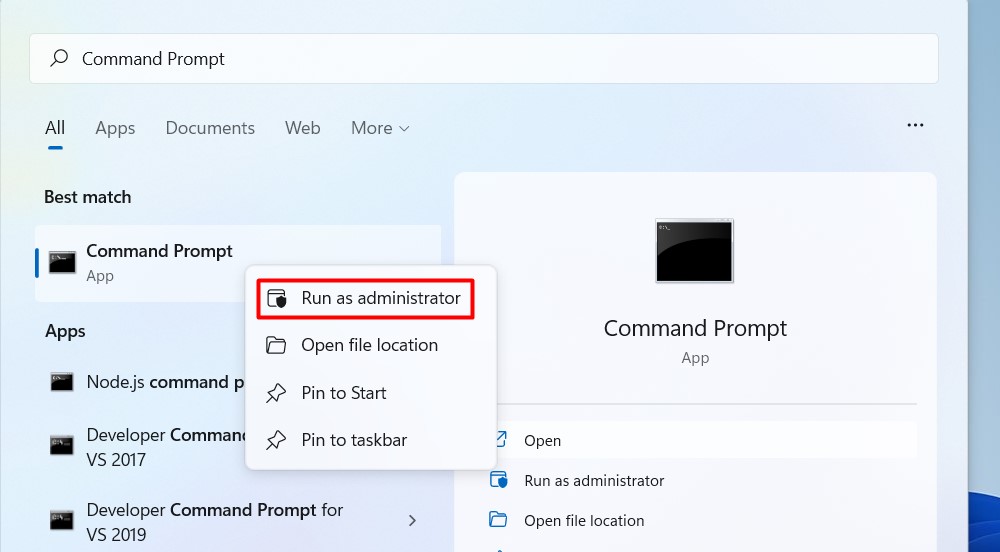
Task: Choose Pin to taskbar in context menu
Action: point(371,440)
